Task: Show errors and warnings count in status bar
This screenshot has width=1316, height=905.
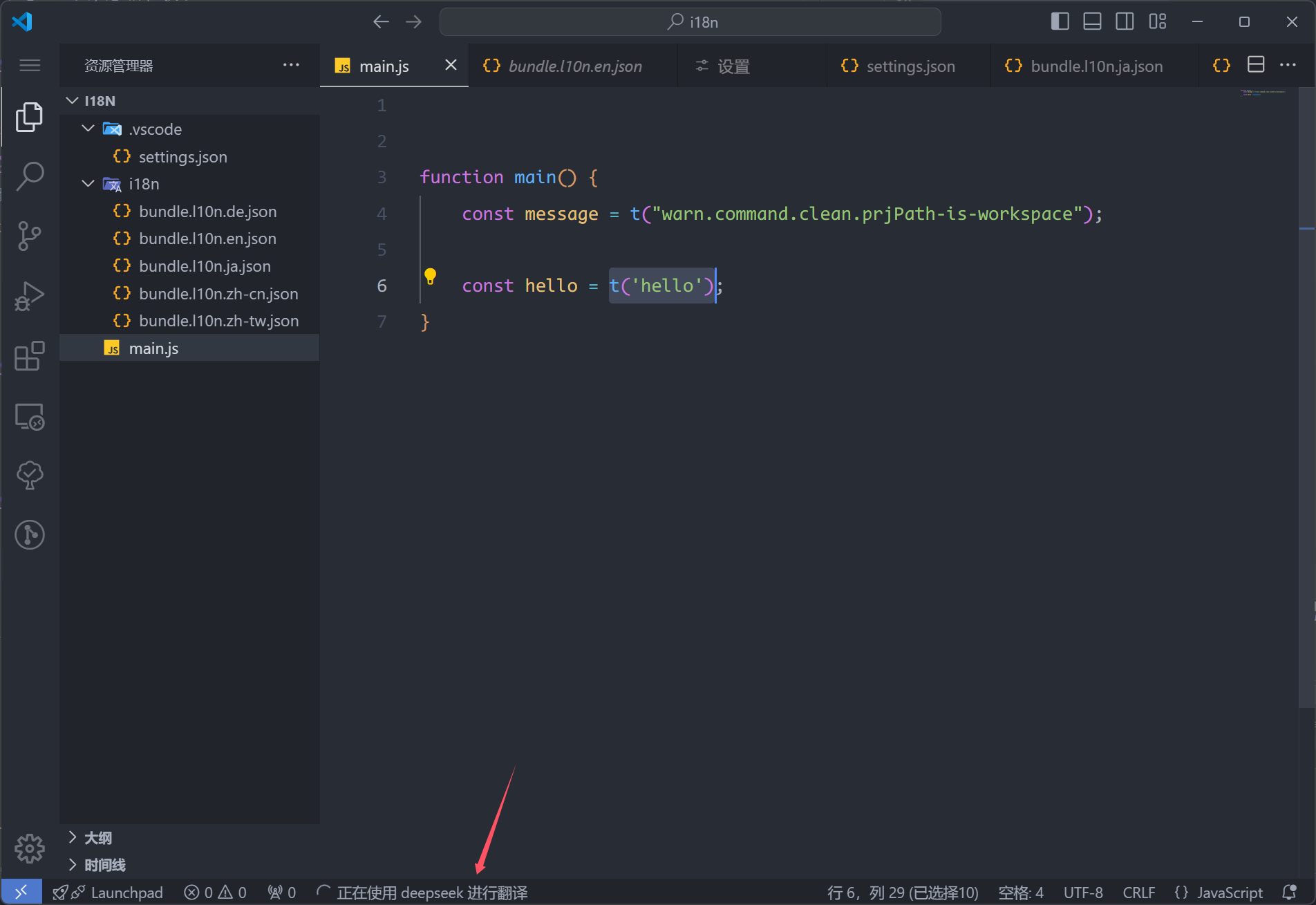Action: [215, 893]
